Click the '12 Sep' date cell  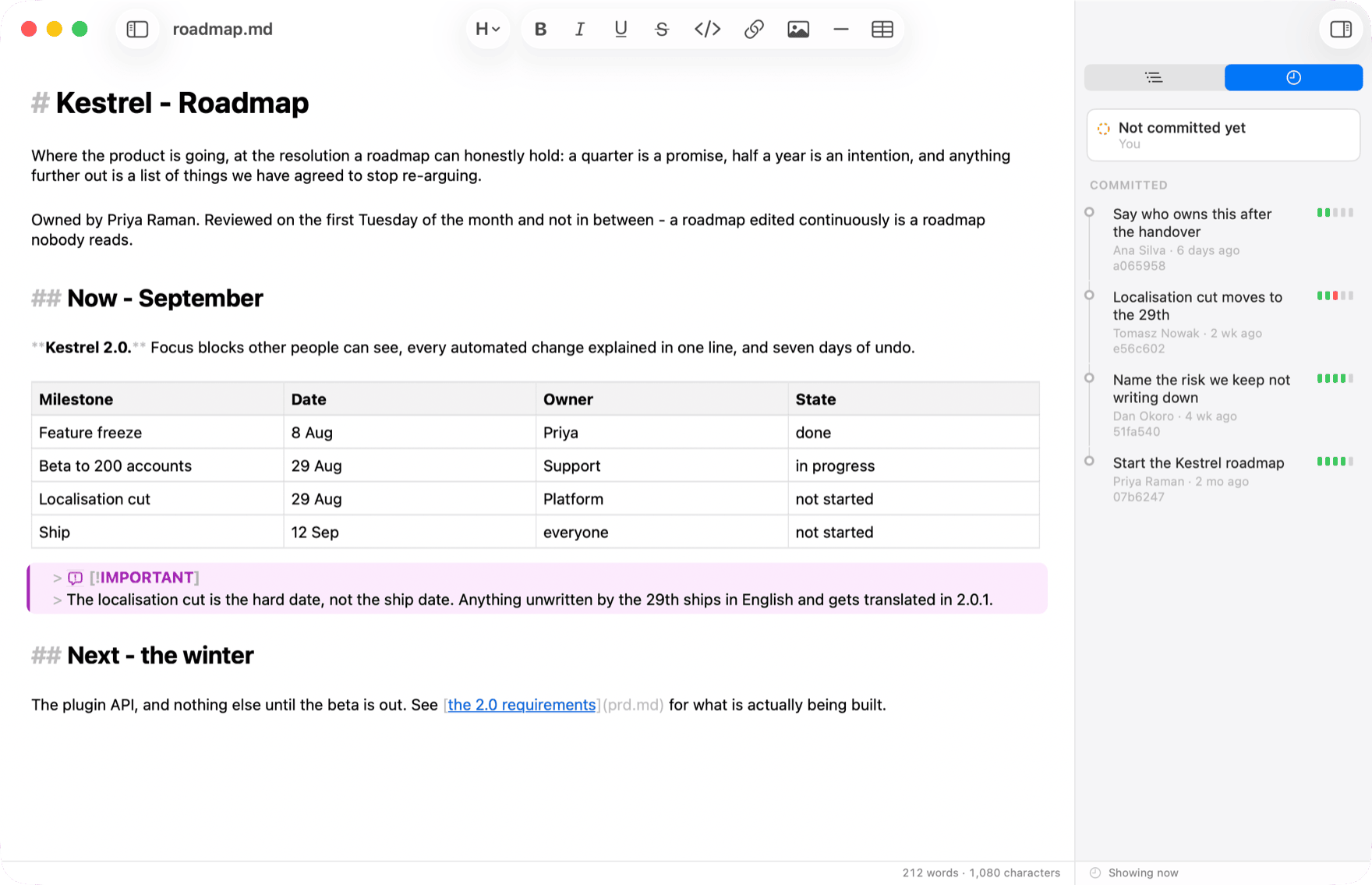[410, 533]
